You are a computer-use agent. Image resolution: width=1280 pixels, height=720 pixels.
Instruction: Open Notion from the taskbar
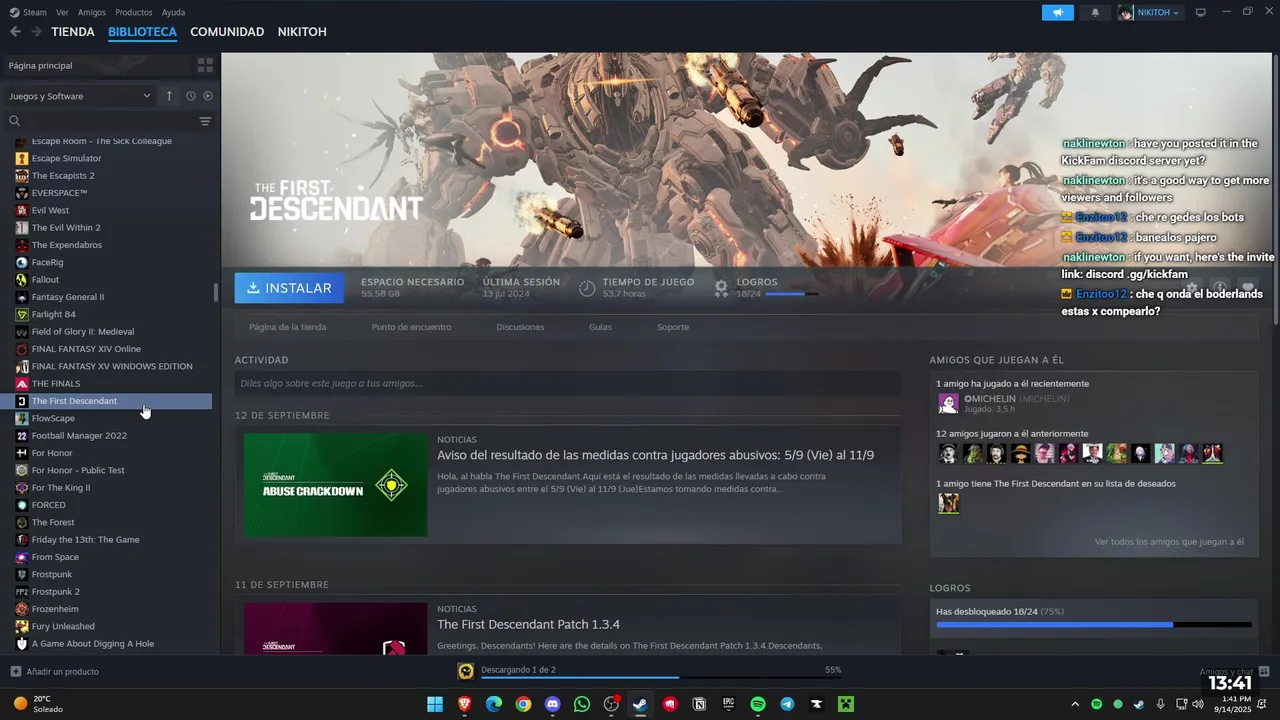click(x=699, y=704)
